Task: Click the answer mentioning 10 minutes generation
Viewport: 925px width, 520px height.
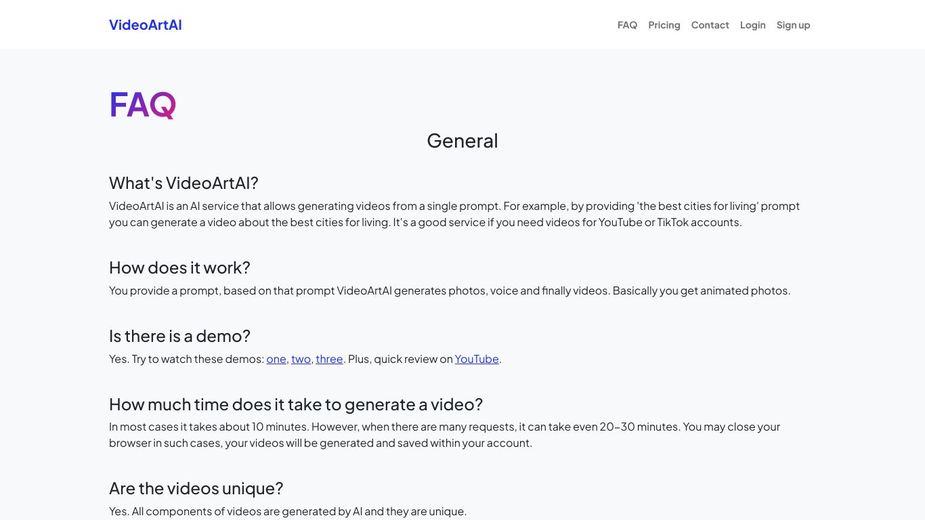Action: pos(444,435)
